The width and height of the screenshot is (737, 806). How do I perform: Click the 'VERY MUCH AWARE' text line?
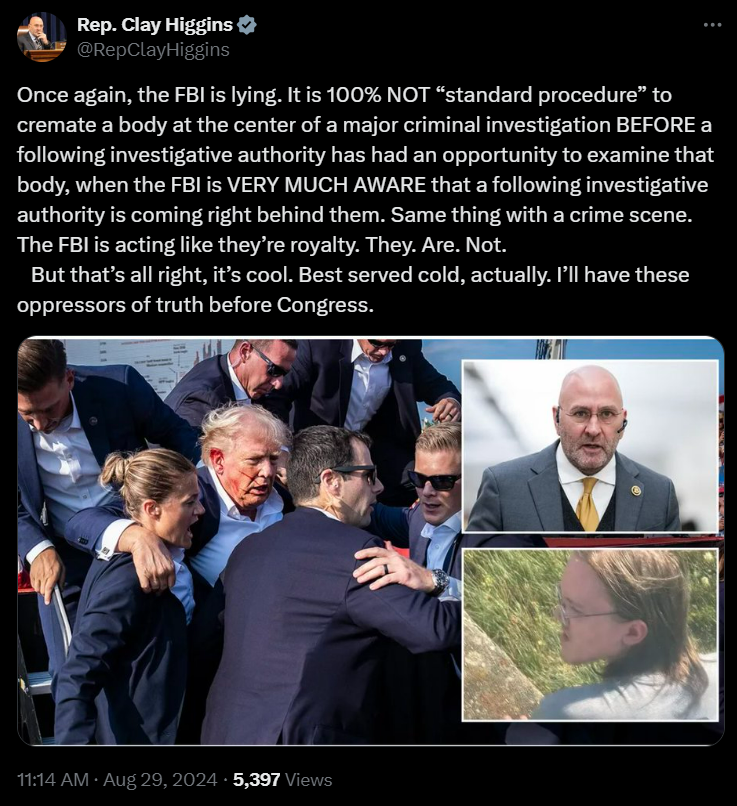point(363,185)
